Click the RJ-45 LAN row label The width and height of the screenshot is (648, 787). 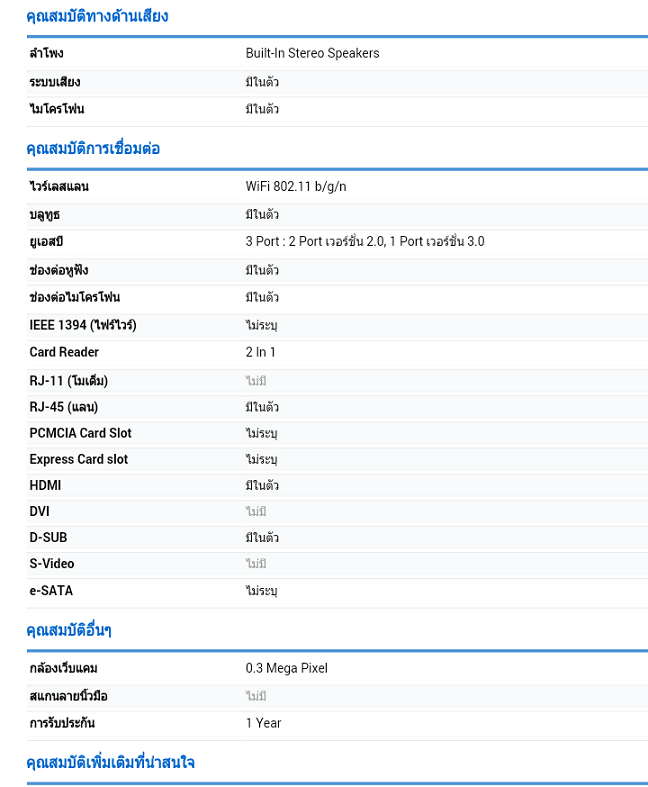(63, 407)
